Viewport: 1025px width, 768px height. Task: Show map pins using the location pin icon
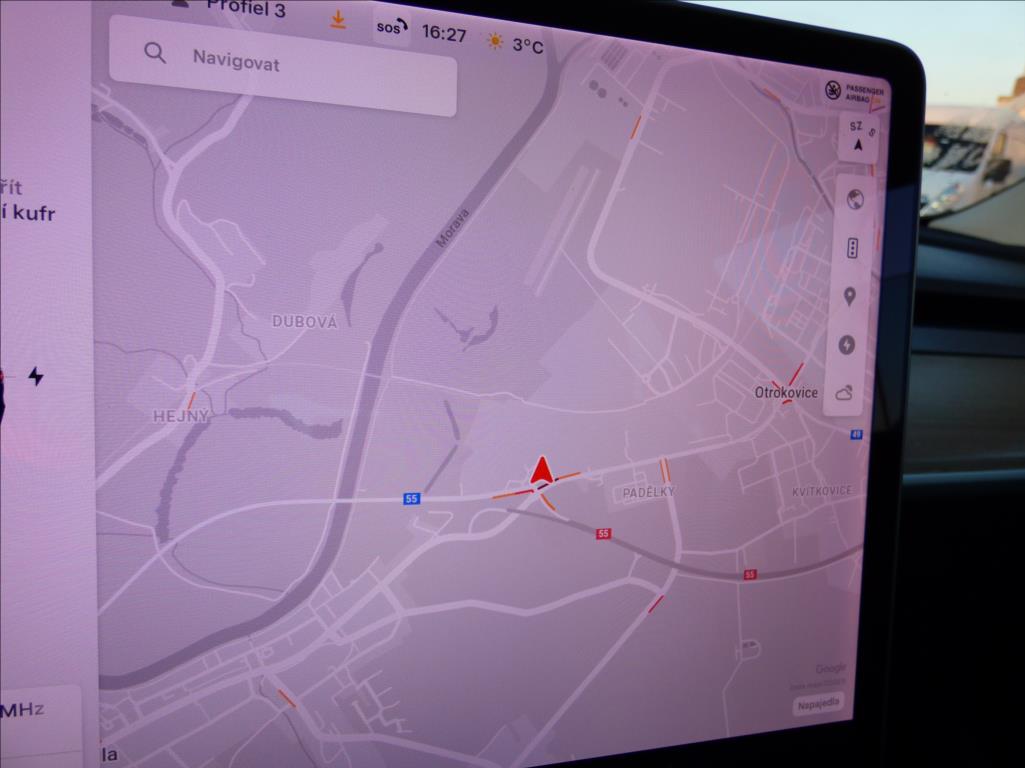(847, 295)
